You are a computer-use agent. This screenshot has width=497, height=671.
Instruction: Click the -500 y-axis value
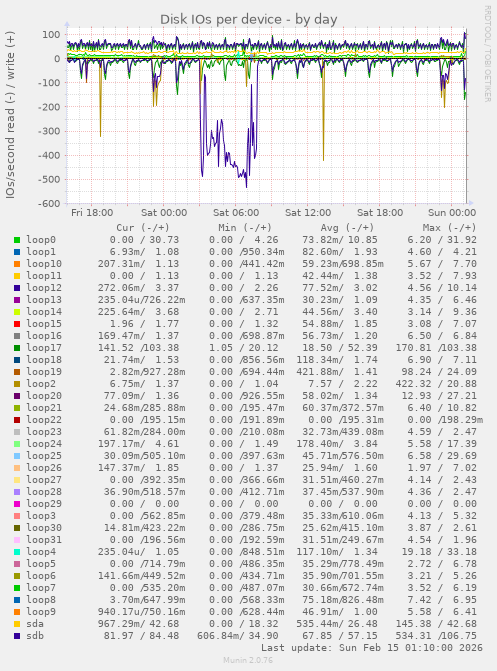point(49,180)
